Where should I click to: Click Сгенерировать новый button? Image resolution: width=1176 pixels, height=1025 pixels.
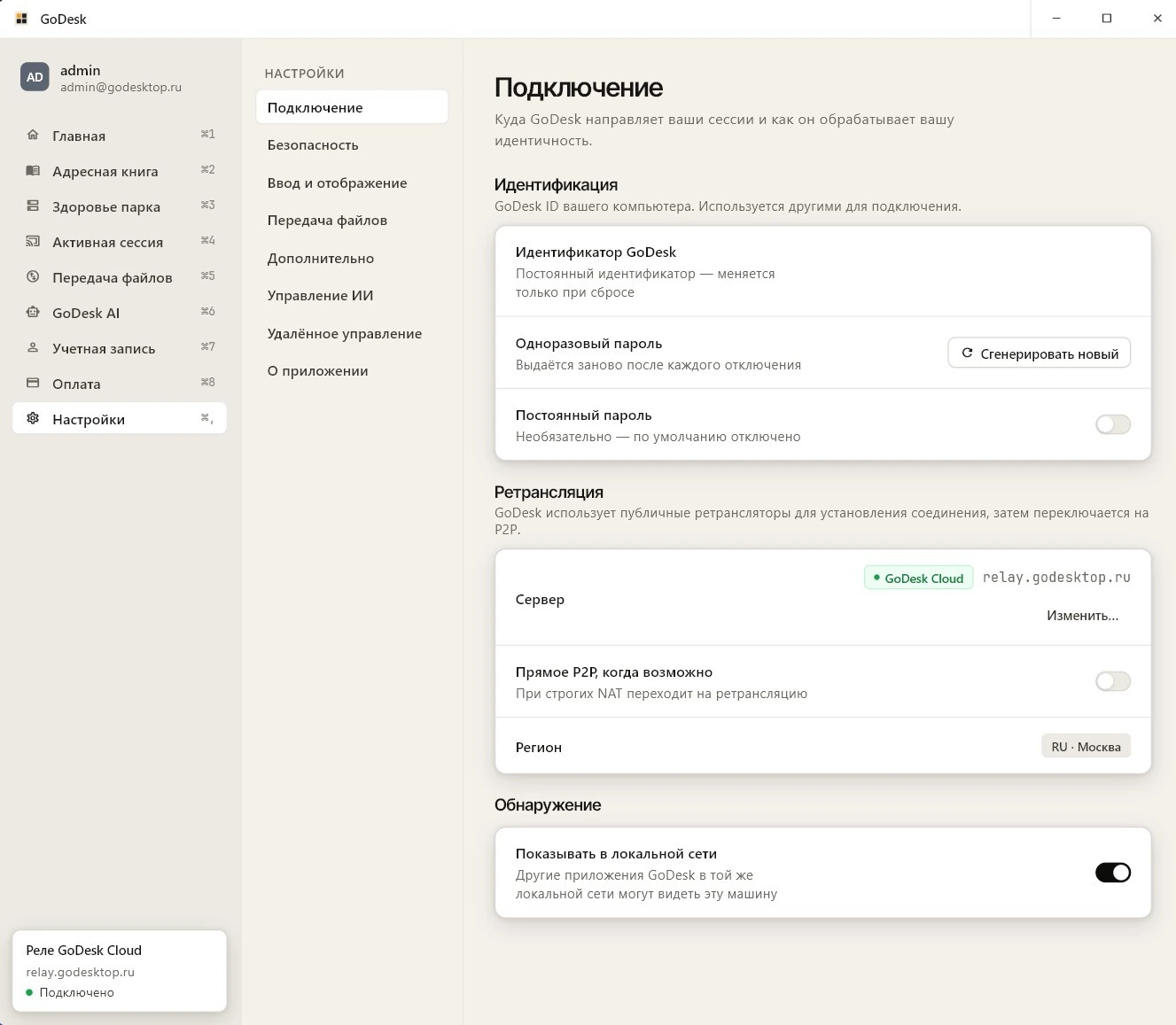coord(1039,353)
